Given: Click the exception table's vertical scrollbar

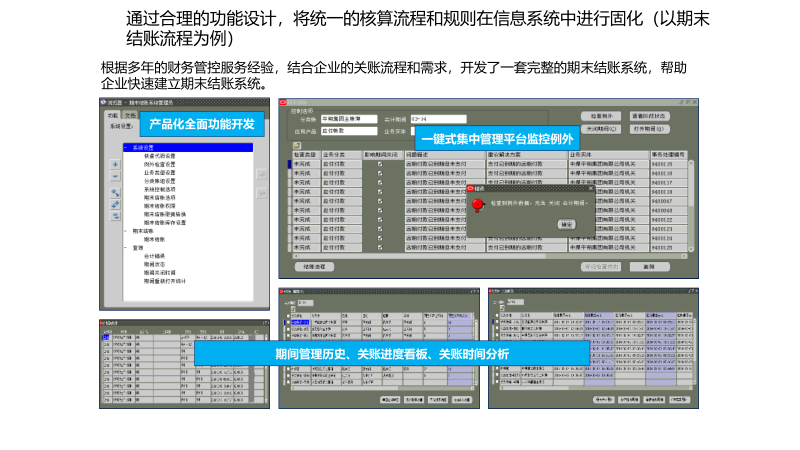Looking at the screenshot, I should click(x=691, y=206).
